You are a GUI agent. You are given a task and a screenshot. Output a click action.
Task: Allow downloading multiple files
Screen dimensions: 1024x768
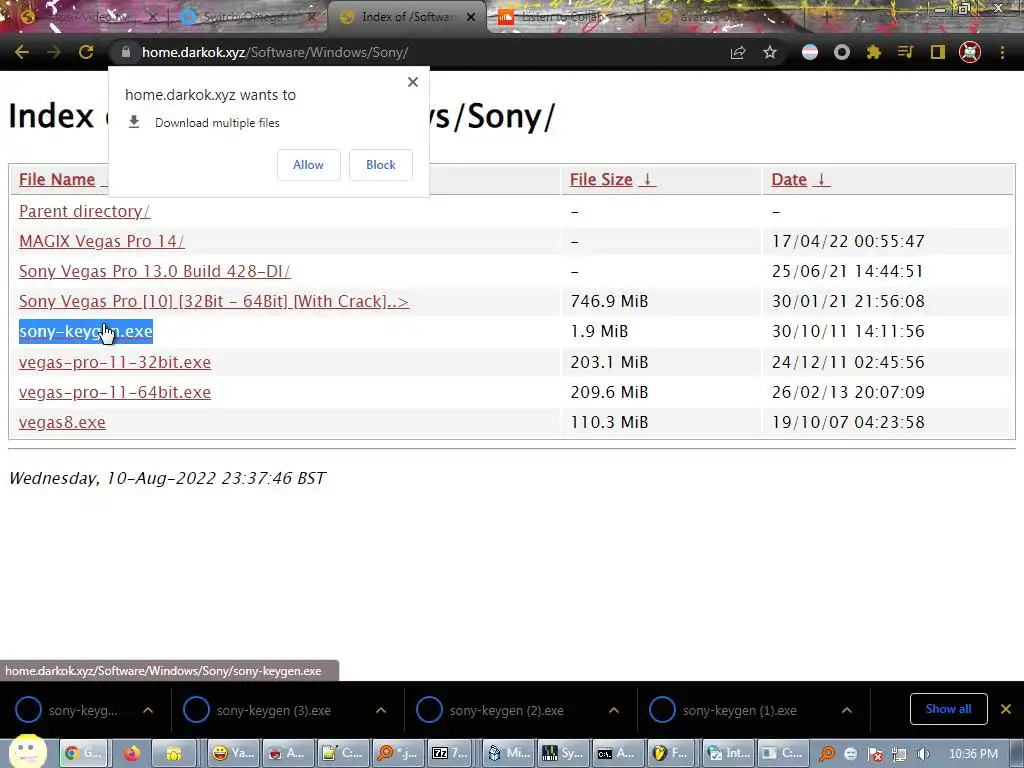308,165
